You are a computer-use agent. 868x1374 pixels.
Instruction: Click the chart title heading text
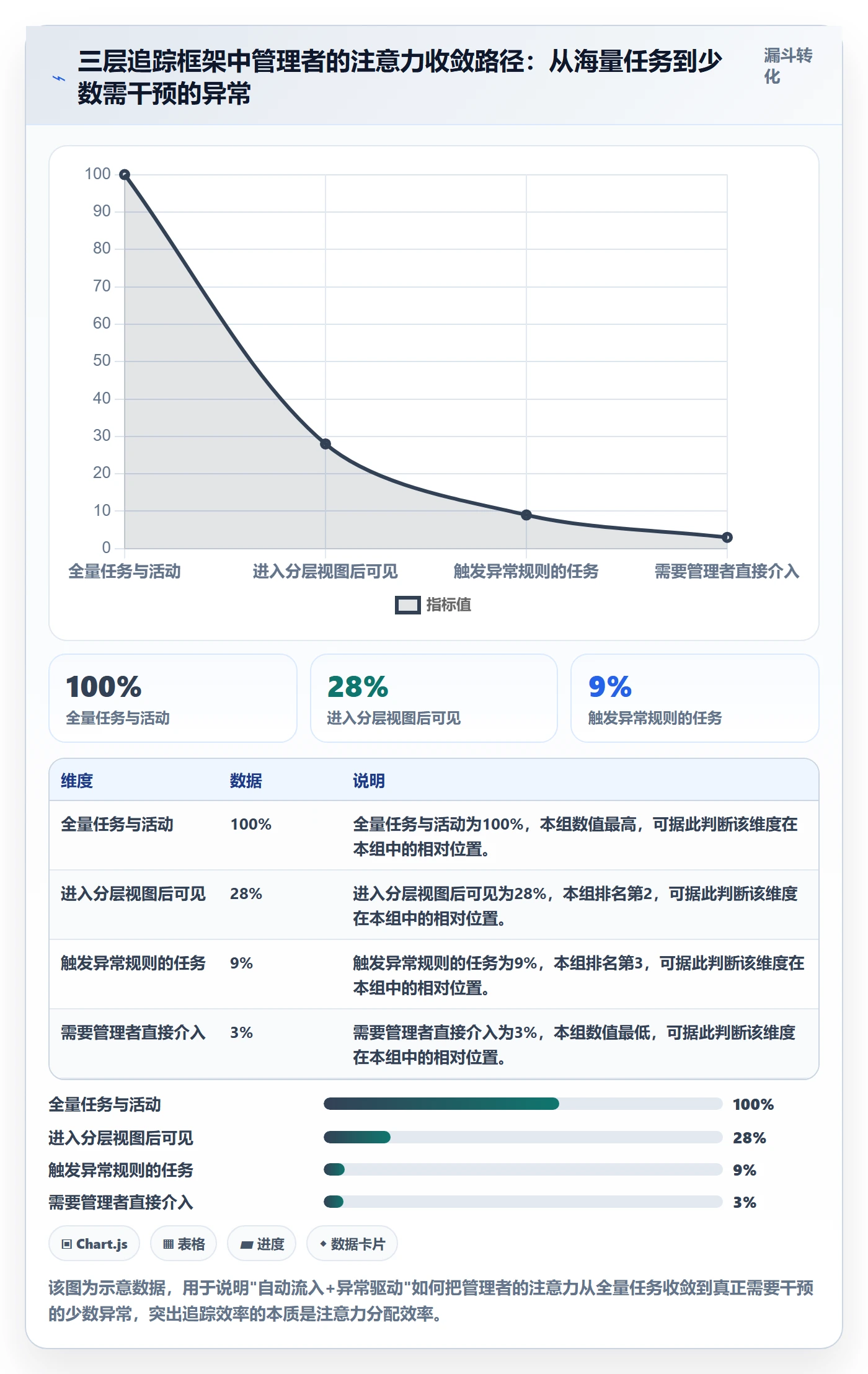tap(400, 78)
